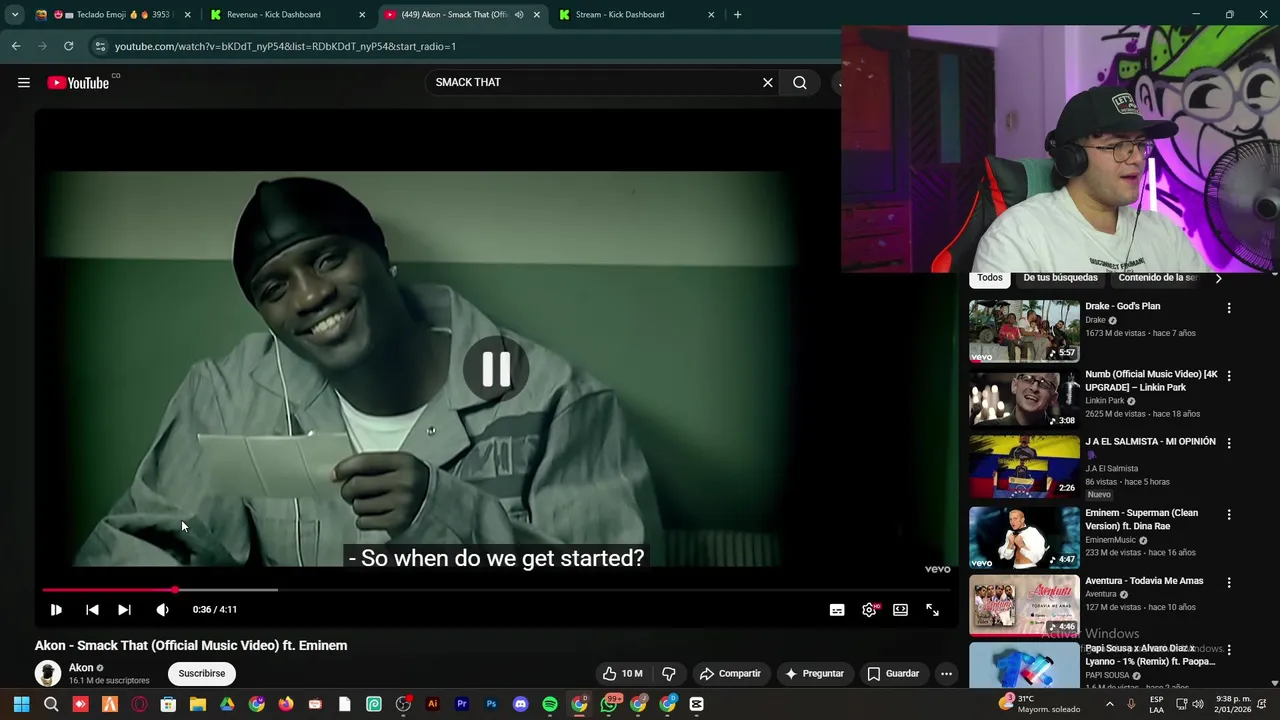Open Akon channel avatar
The image size is (1280, 720).
[48, 674]
